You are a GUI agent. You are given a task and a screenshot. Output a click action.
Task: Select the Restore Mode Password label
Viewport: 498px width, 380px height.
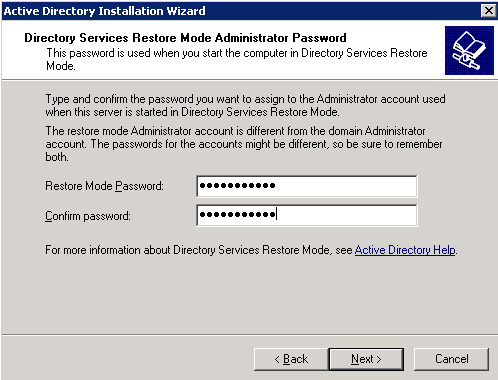104,186
